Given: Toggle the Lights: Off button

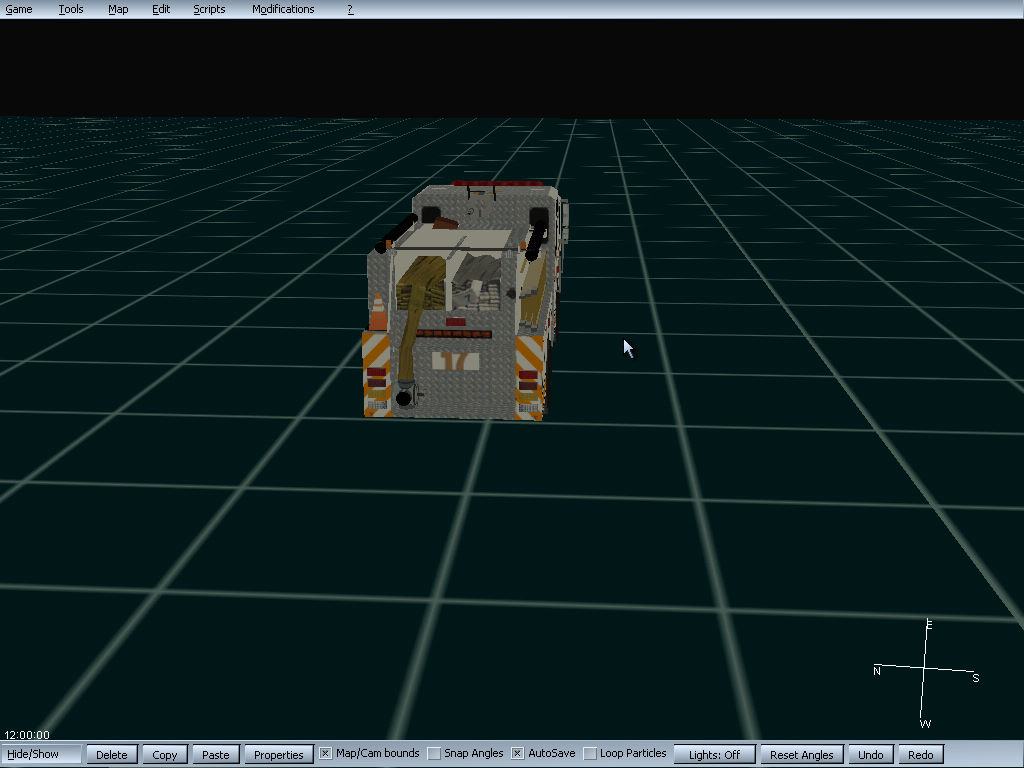Looking at the screenshot, I should point(714,754).
